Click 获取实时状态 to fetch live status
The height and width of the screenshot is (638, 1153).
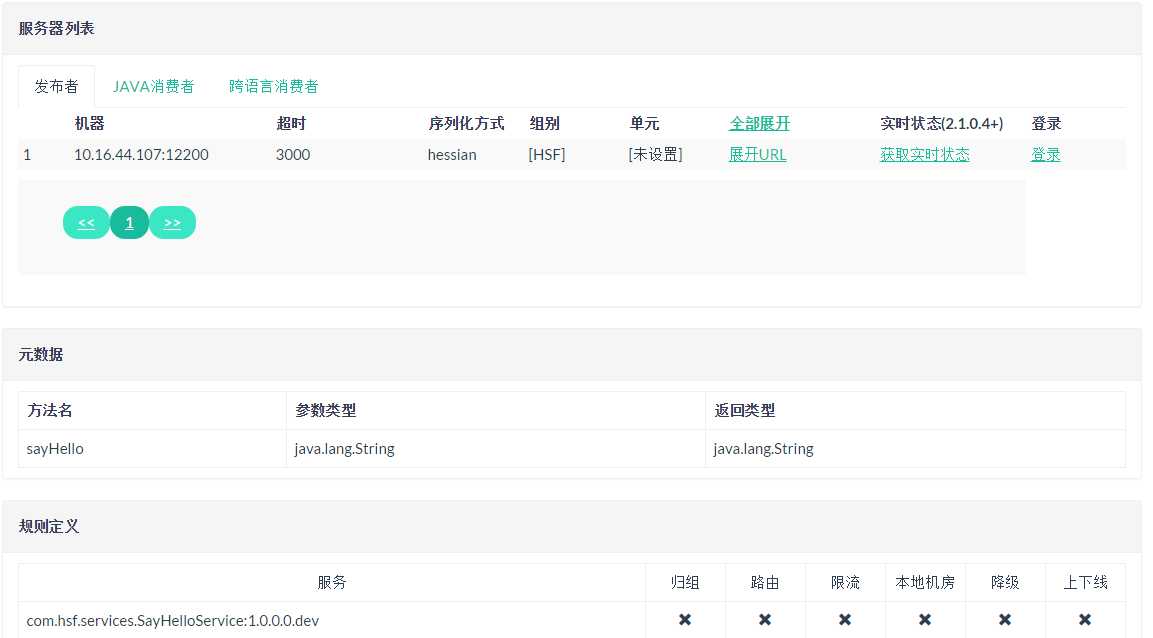(x=925, y=154)
